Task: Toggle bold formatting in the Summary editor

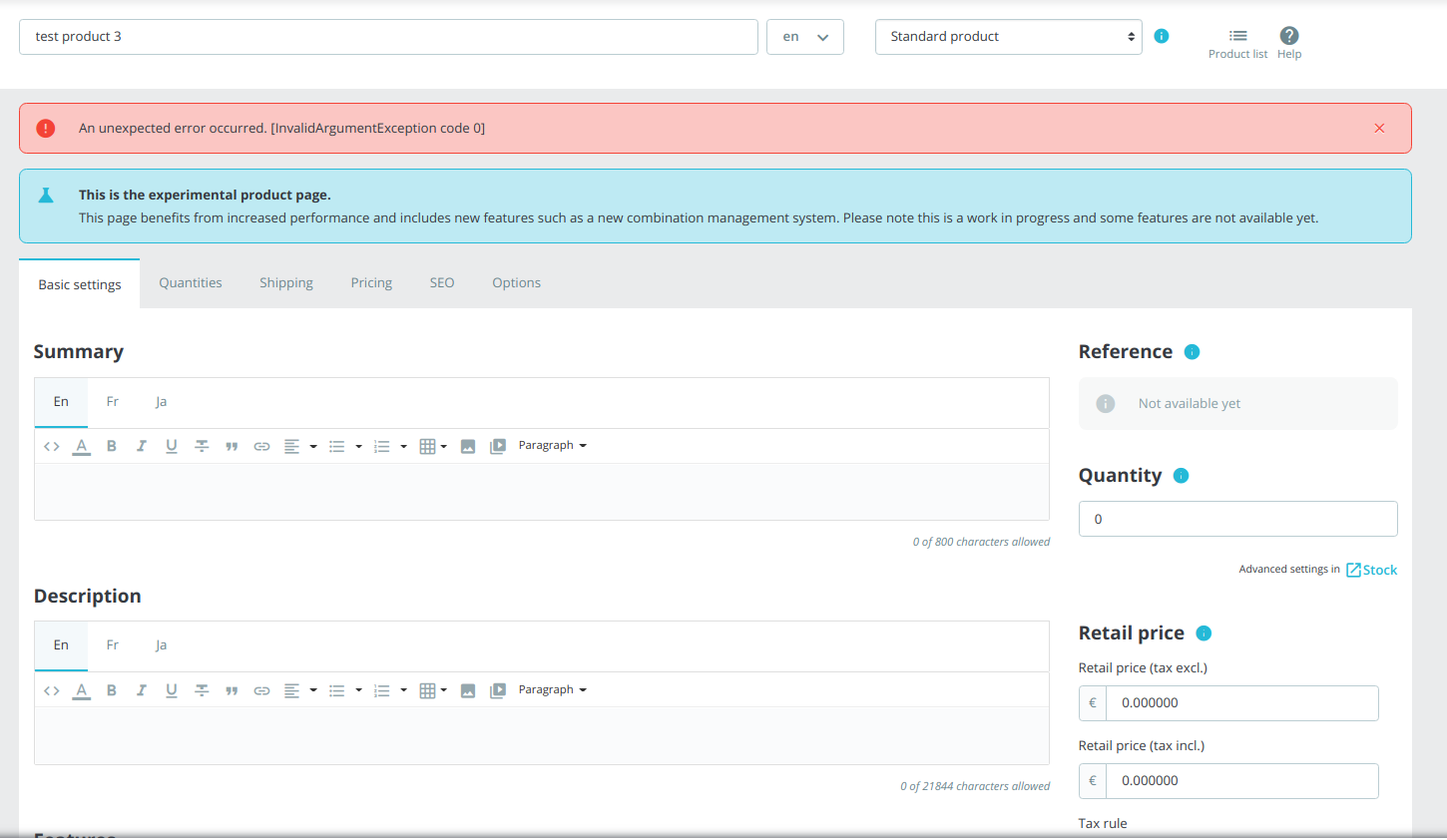Action: coord(111,445)
